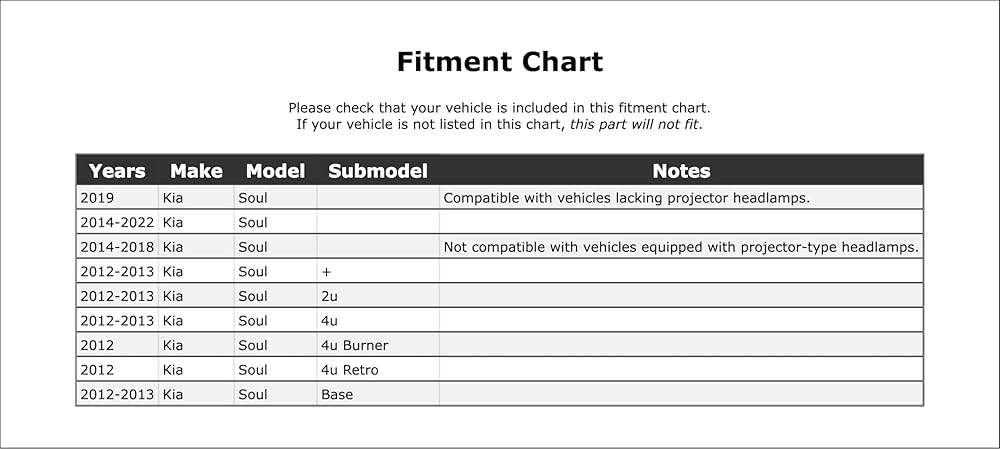Select the "Not compatible" projector-type headlamps note
The image size is (1000, 449).
pyautogui.click(x=680, y=247)
